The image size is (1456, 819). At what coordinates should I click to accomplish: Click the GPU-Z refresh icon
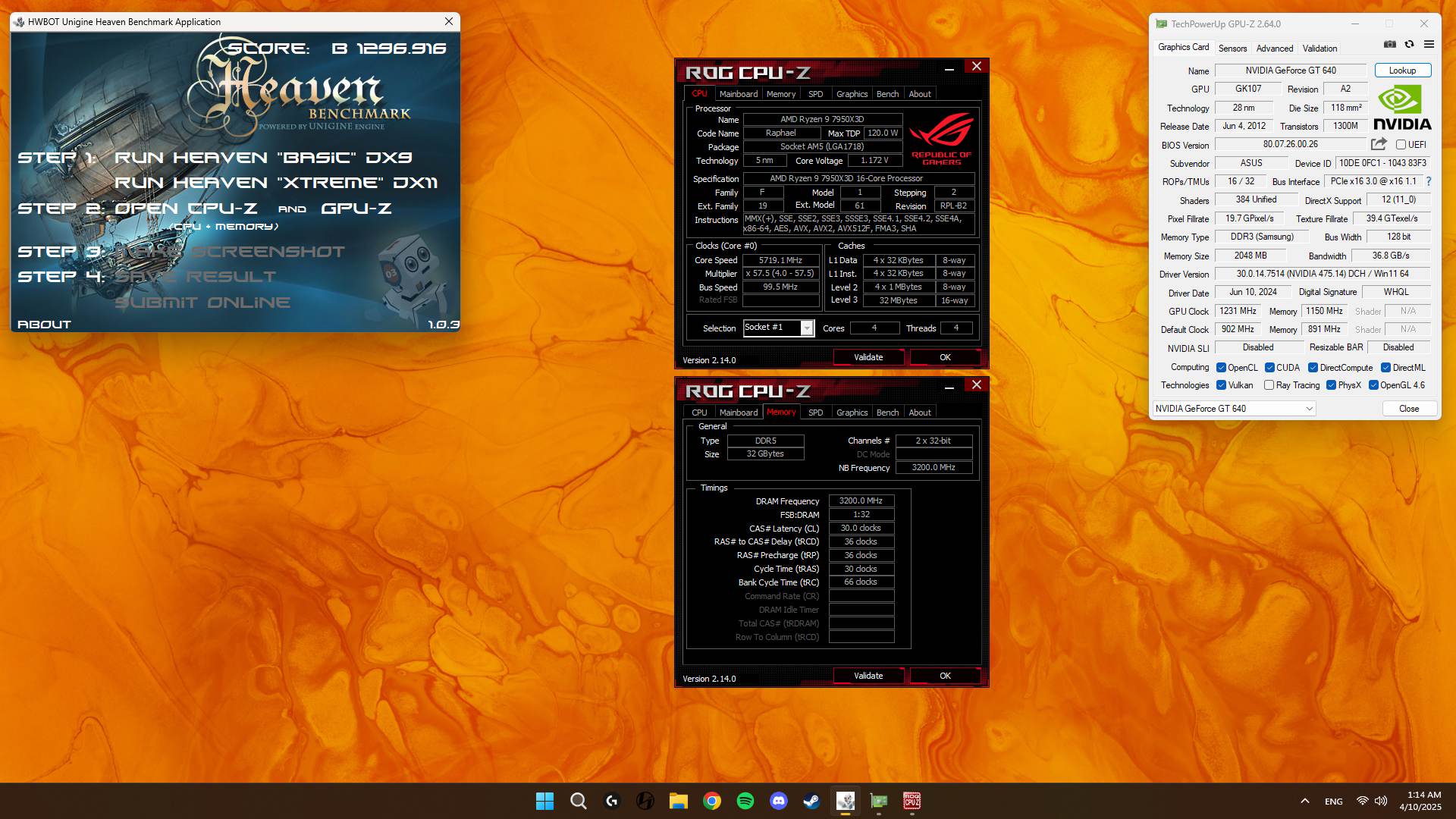[x=1409, y=45]
